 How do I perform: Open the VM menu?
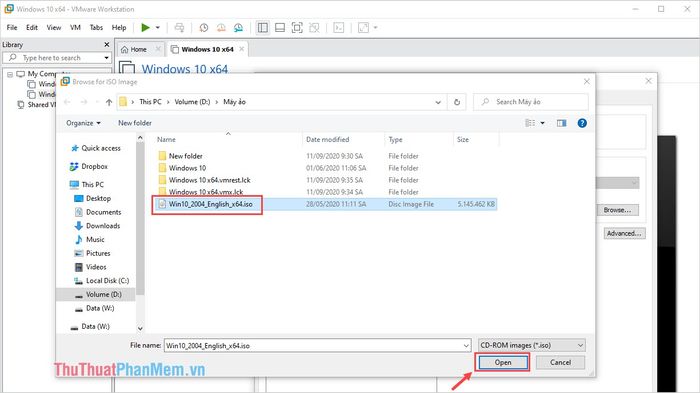(75, 28)
